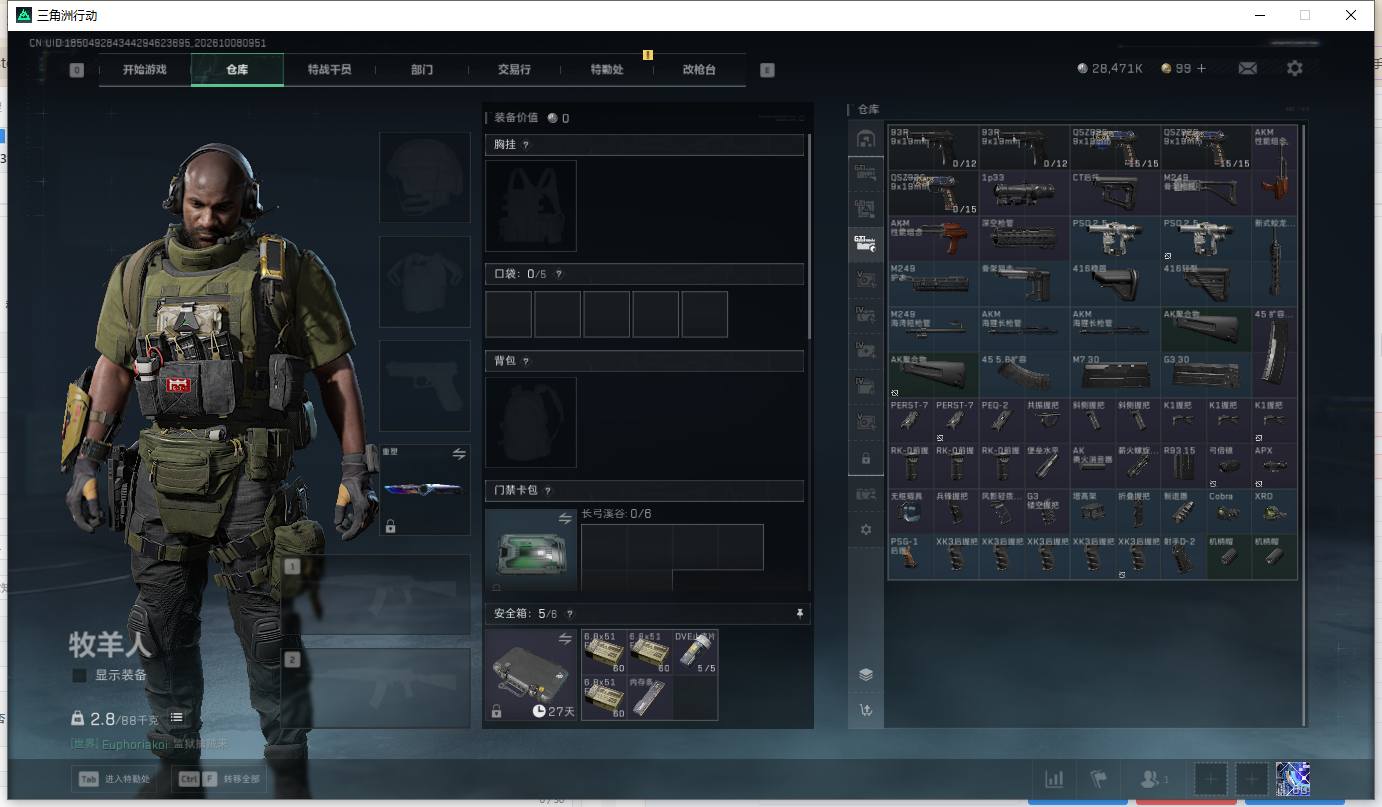Open the statistics bar chart icon

coord(1054,779)
